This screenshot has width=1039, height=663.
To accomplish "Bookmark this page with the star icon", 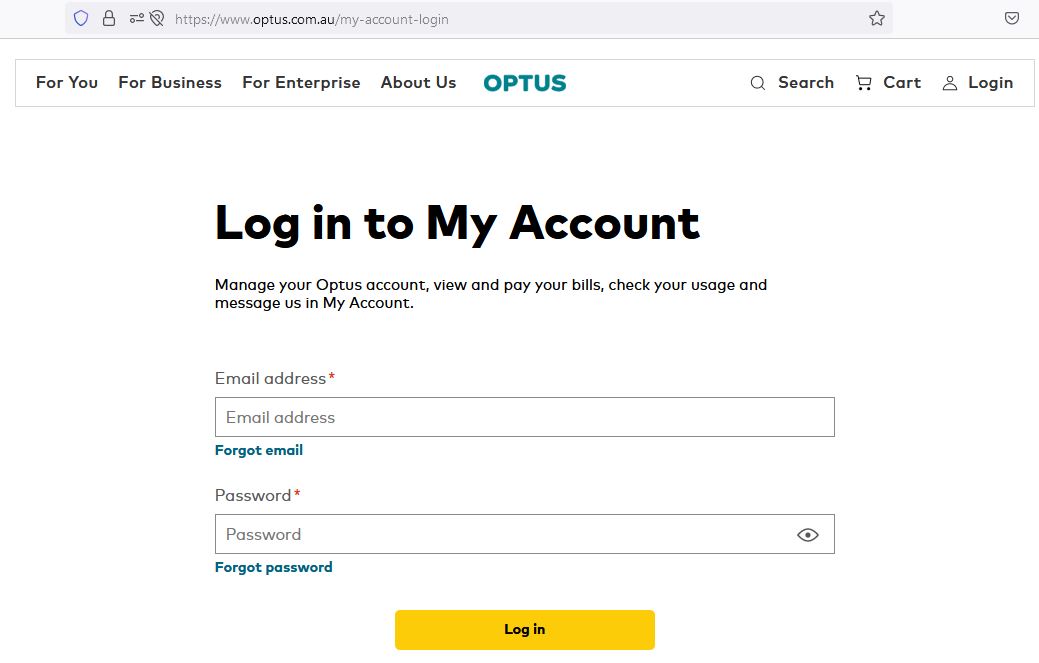I will (x=876, y=18).
